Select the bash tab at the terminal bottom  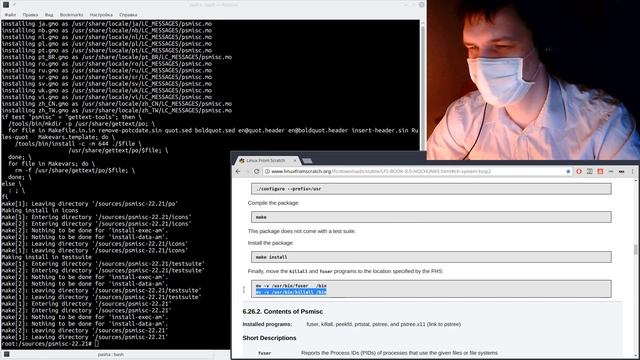pyautogui.click(x=111, y=355)
